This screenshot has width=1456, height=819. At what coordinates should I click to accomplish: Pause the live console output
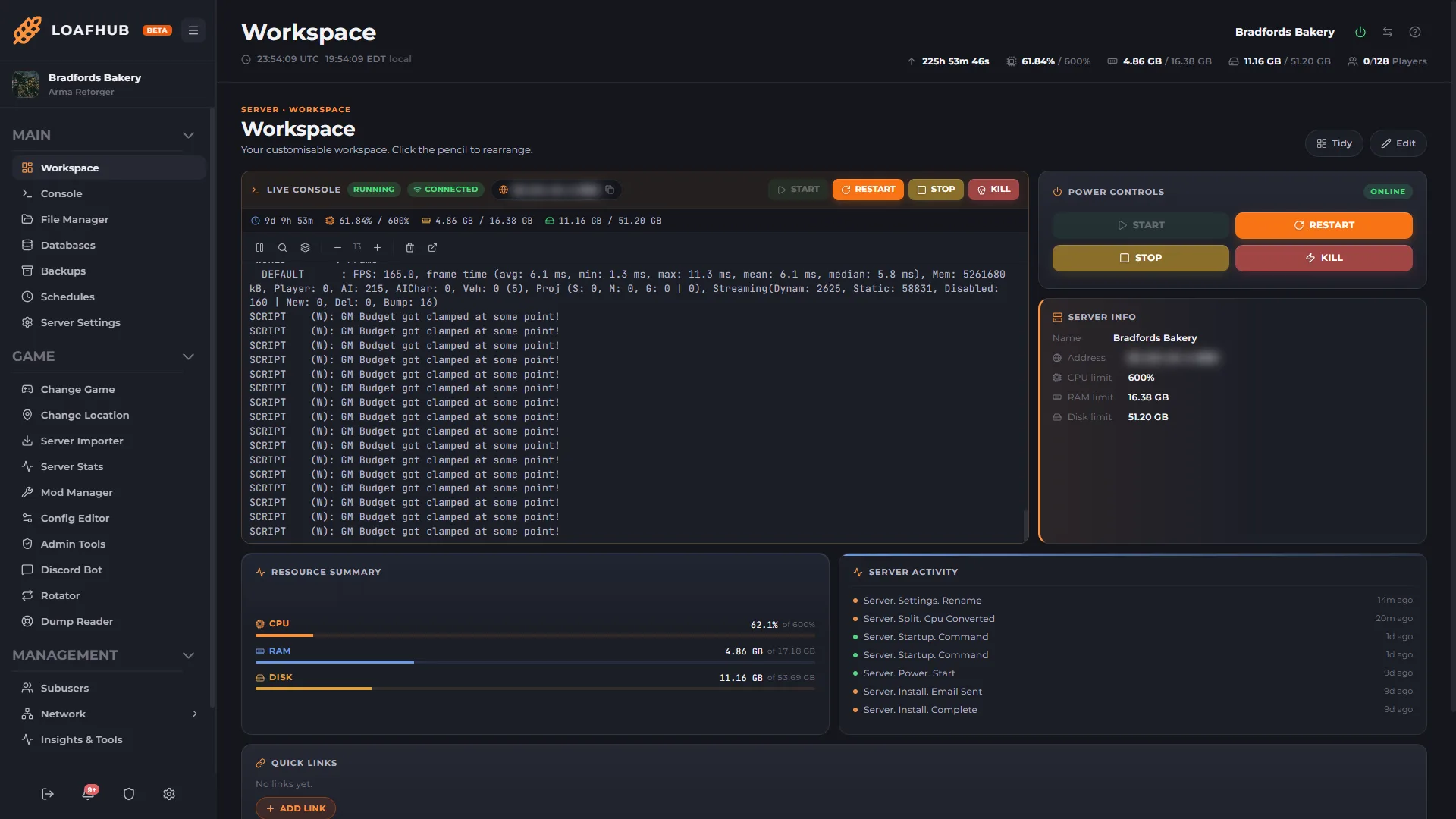pos(259,248)
